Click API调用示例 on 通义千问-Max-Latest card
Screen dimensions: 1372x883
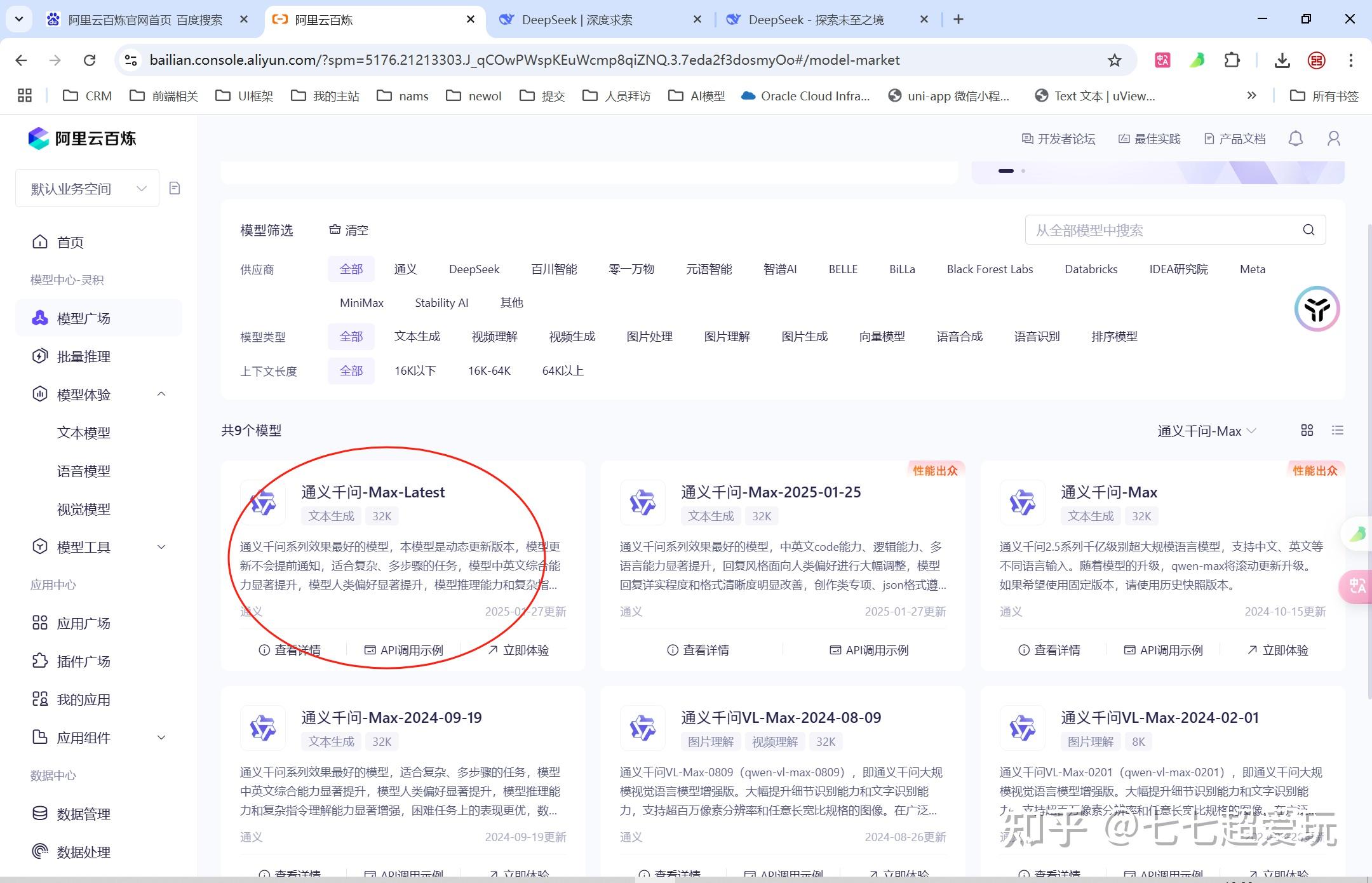pos(404,650)
